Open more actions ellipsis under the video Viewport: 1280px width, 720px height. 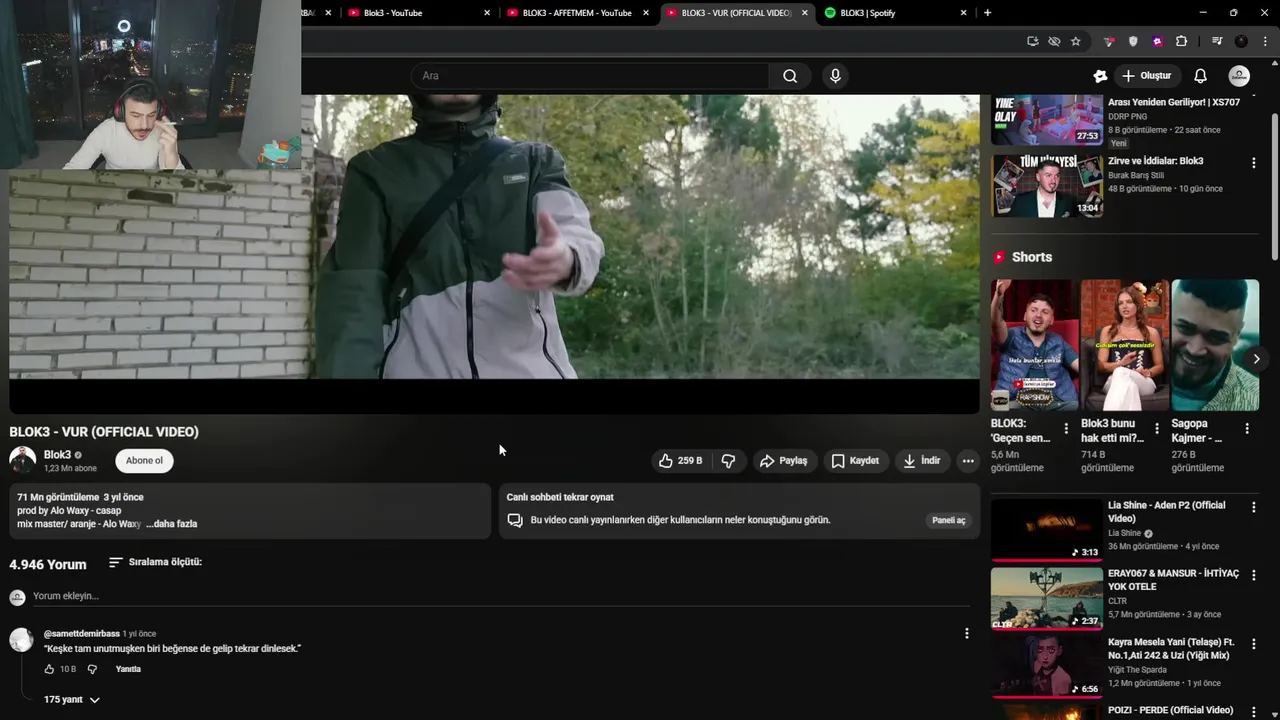click(967, 461)
